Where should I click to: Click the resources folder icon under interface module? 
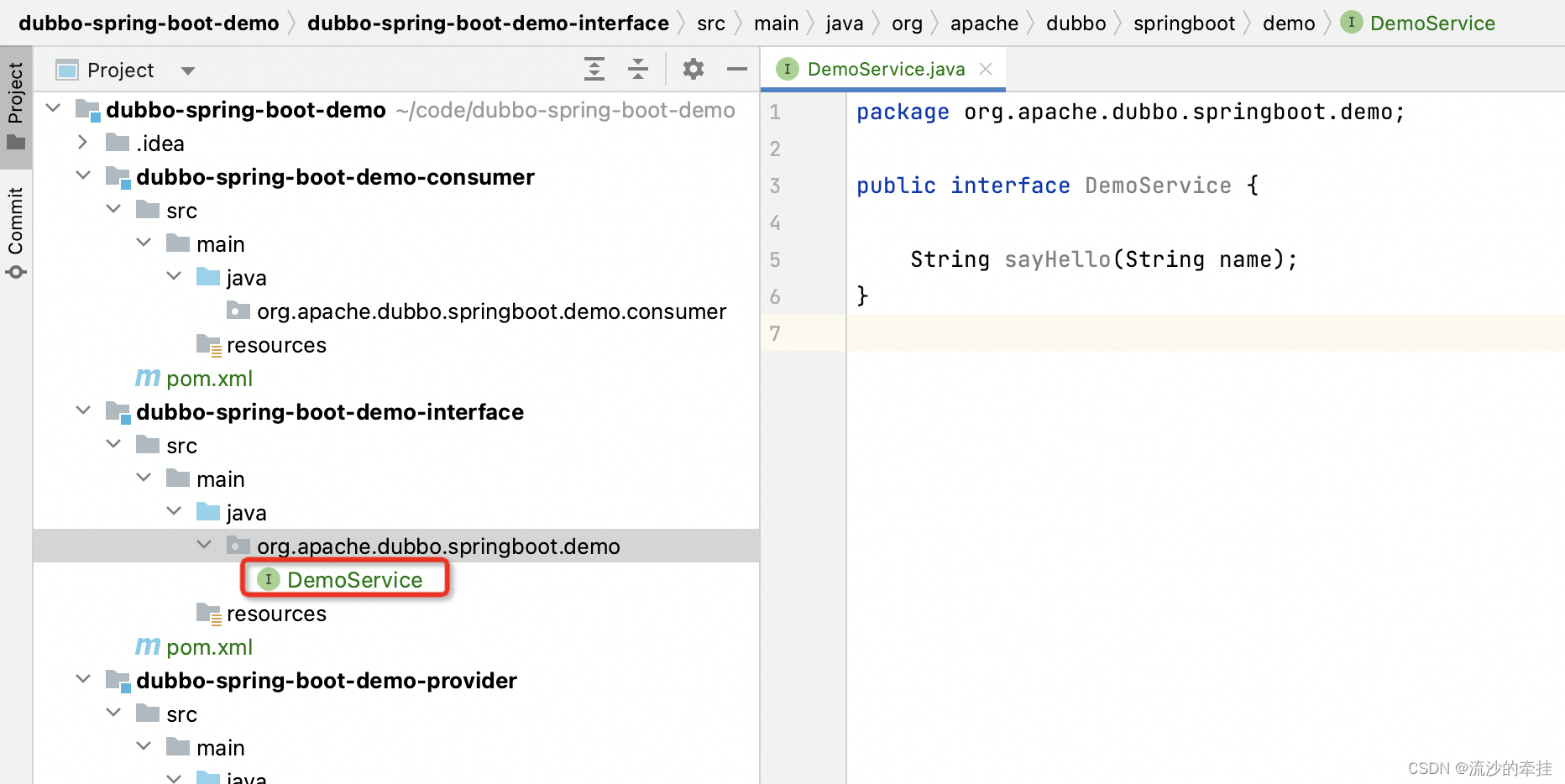[x=207, y=613]
